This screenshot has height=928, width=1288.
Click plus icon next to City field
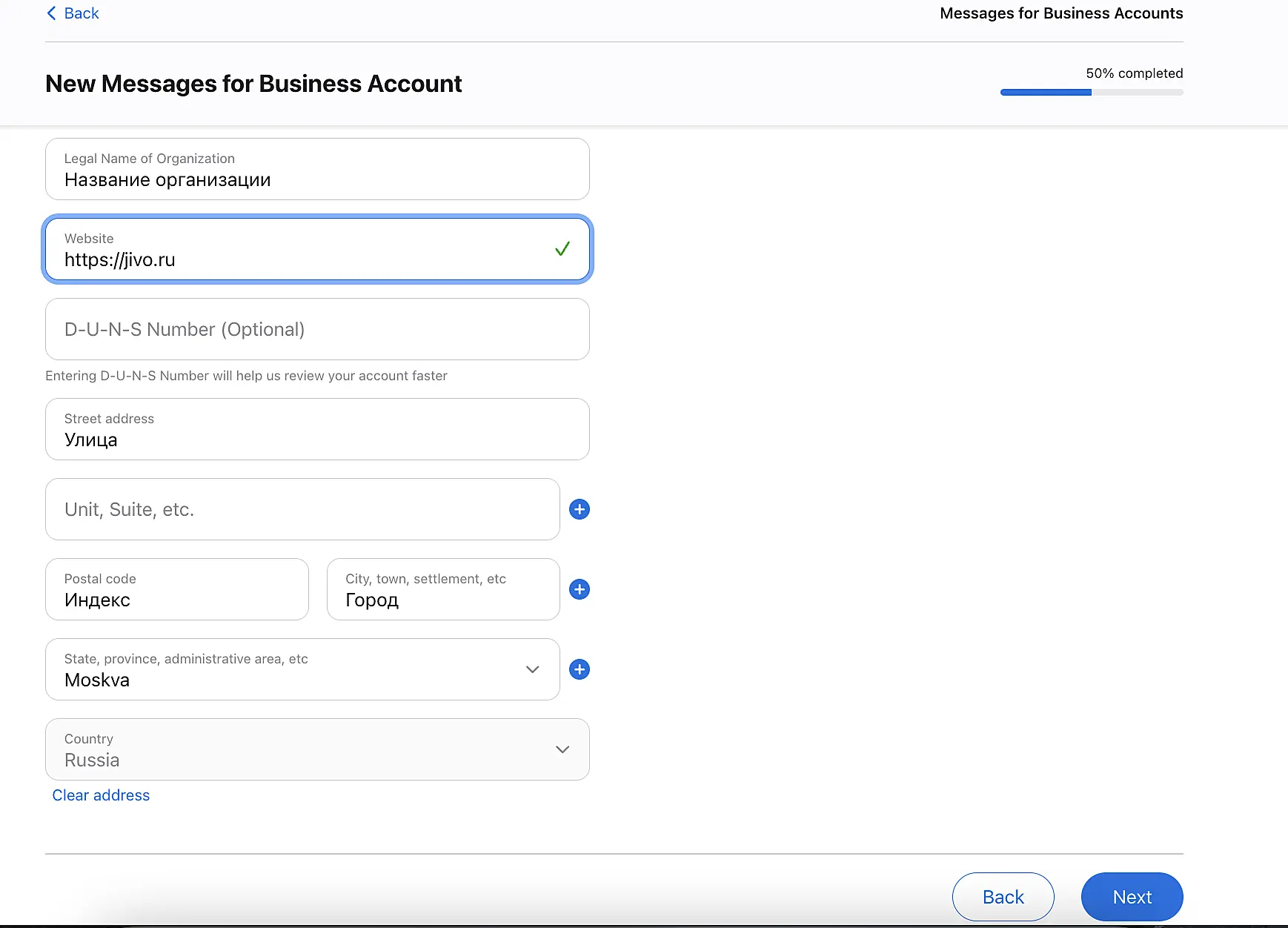579,589
